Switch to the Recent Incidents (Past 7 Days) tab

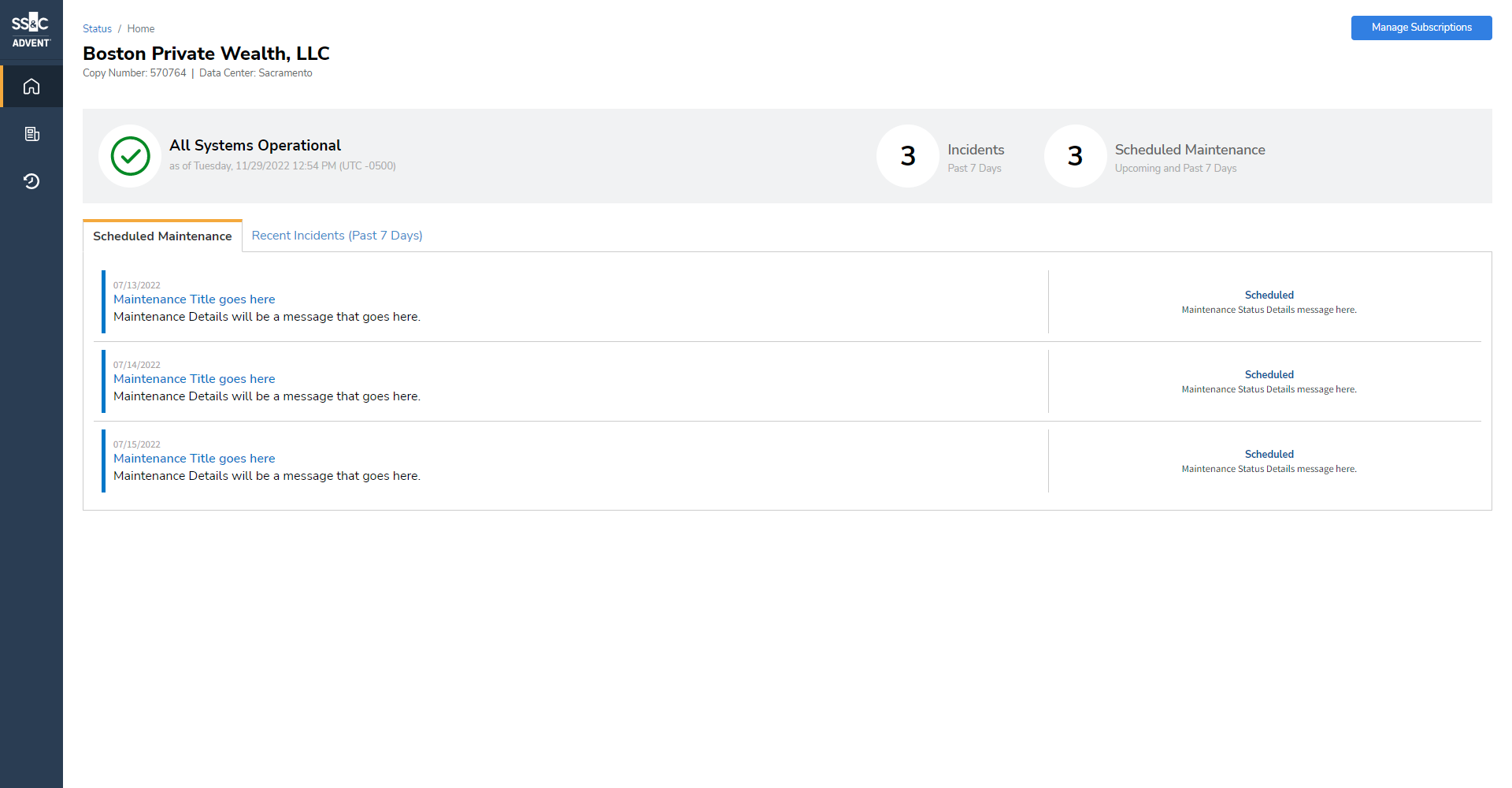pyautogui.click(x=337, y=235)
